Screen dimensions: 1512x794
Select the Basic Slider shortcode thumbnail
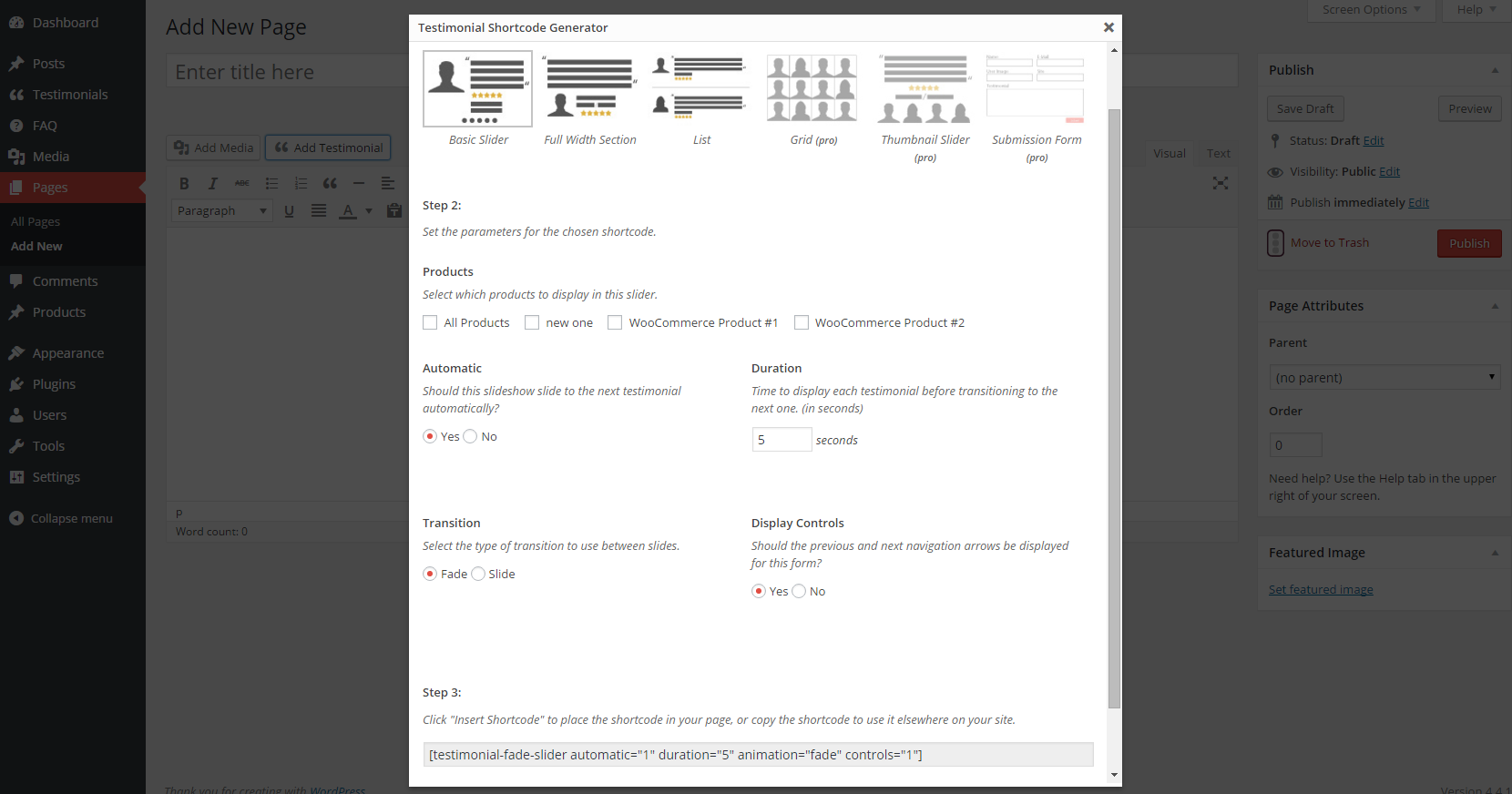(x=477, y=89)
